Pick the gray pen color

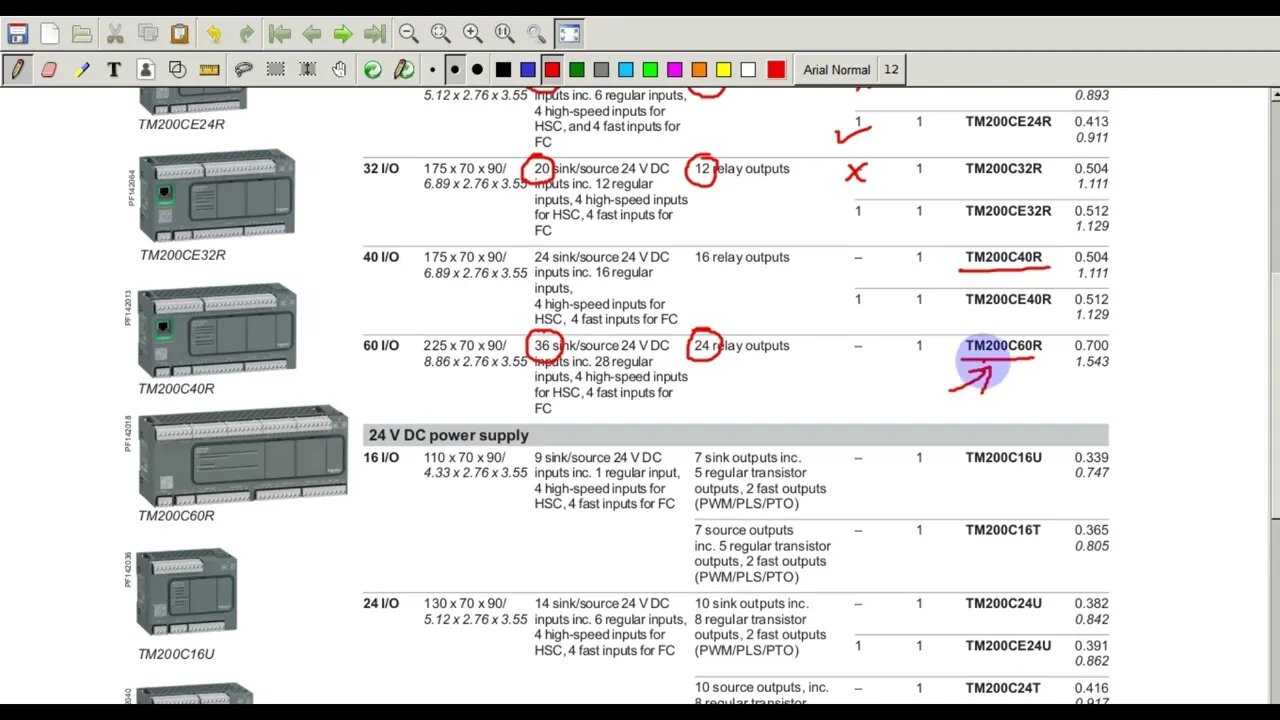point(601,69)
